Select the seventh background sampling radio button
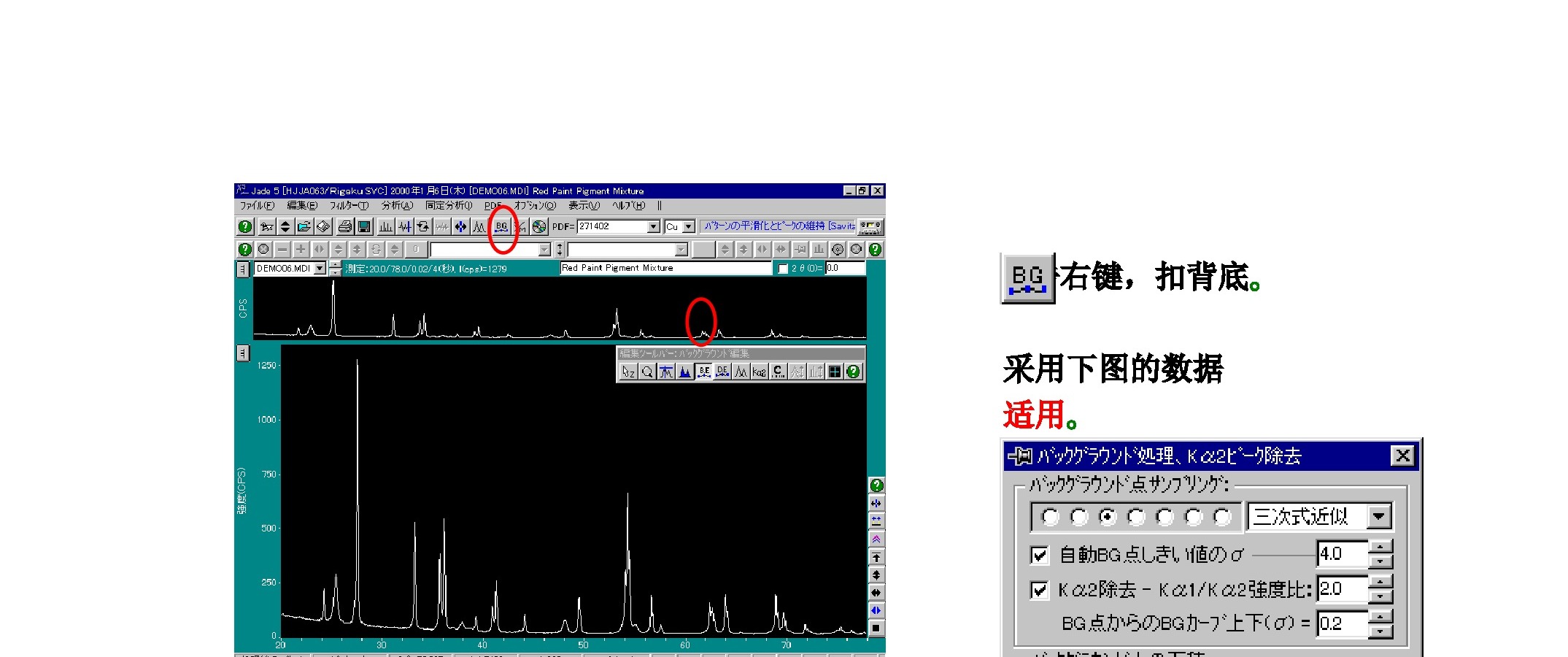Screen dimensions: 1568x657 coord(1223,517)
